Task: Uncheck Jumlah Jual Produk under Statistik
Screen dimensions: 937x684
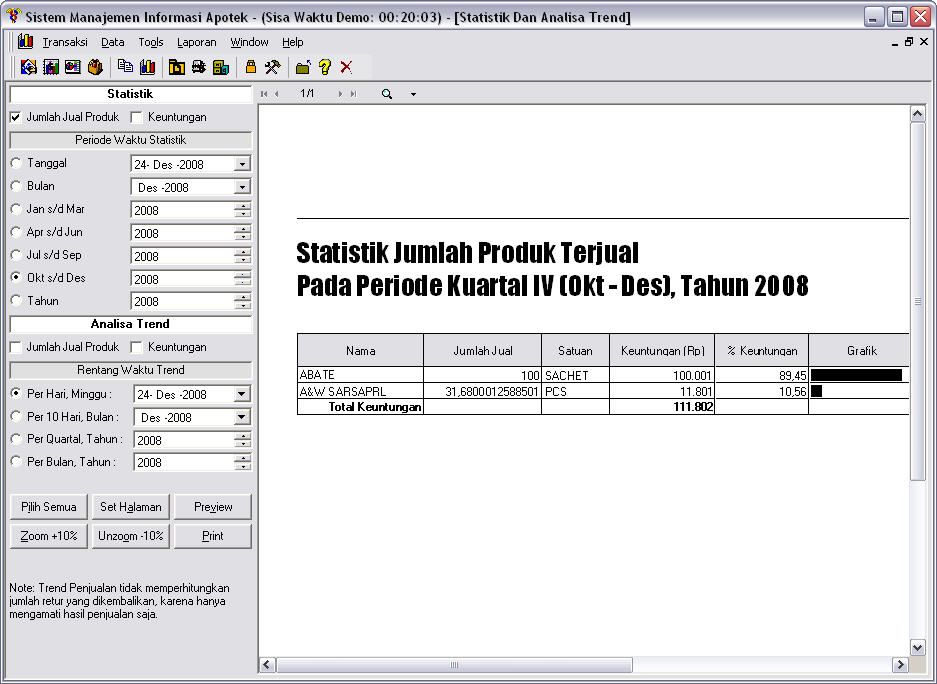Action: click(16, 117)
